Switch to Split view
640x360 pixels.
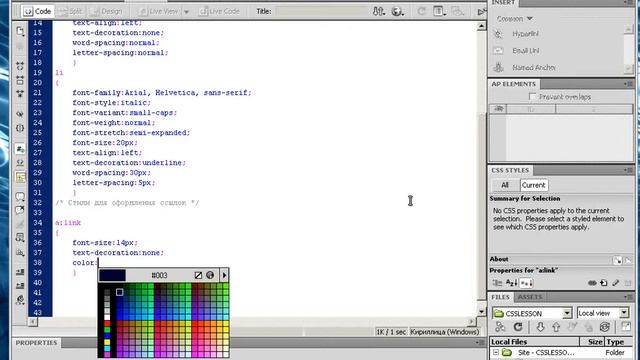[71, 11]
